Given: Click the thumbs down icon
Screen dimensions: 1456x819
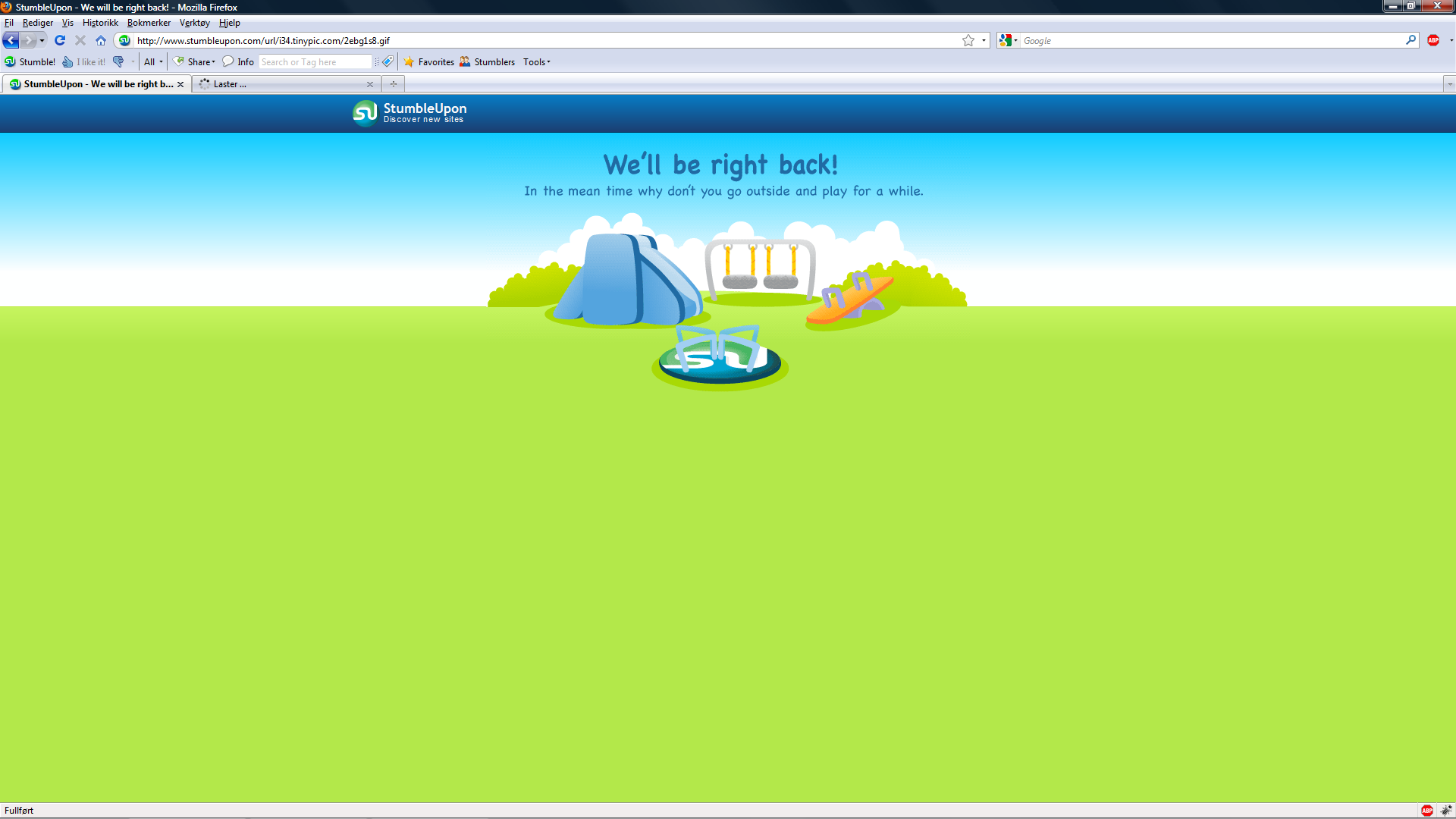Looking at the screenshot, I should click(118, 62).
